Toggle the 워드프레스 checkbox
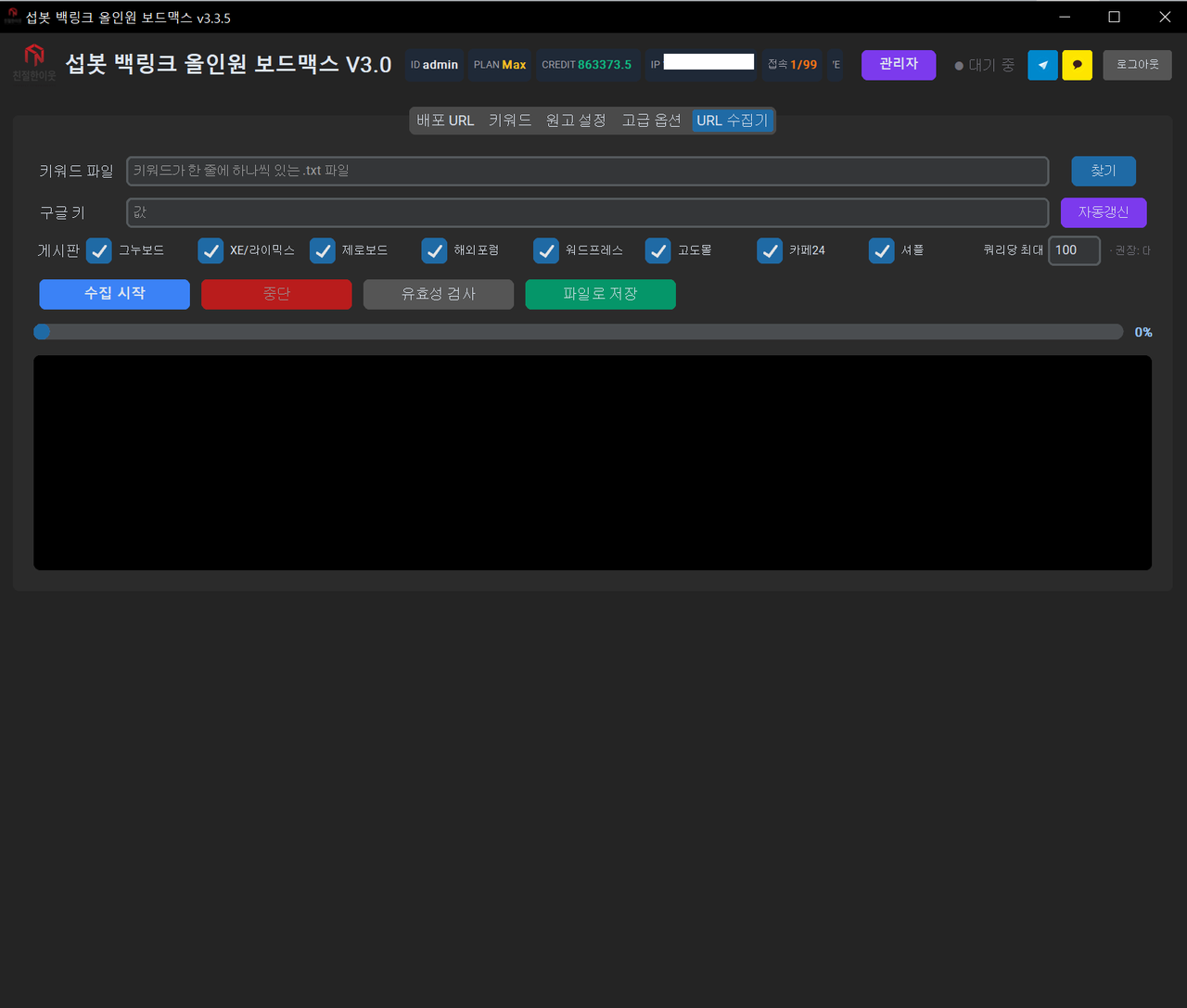1187x1008 pixels. (546, 250)
